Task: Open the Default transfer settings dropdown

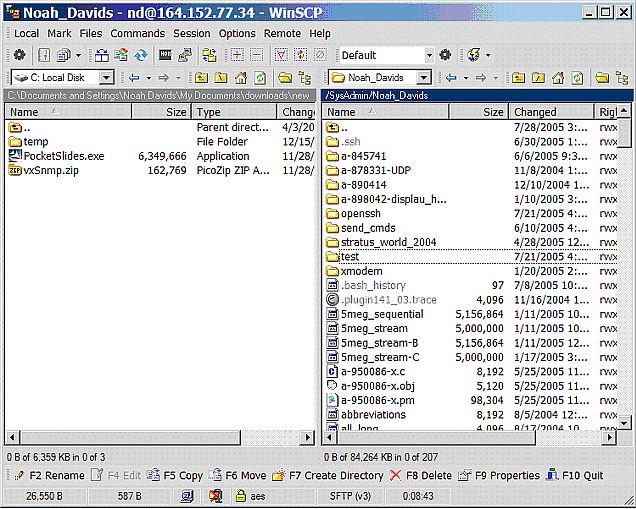Action: click(x=429, y=55)
